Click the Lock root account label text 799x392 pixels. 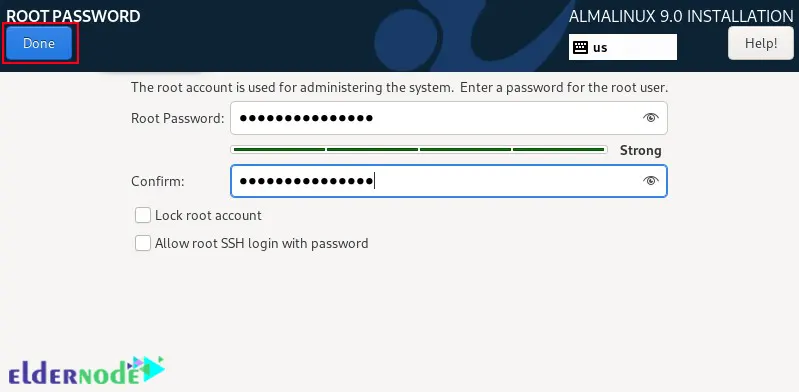pos(208,215)
